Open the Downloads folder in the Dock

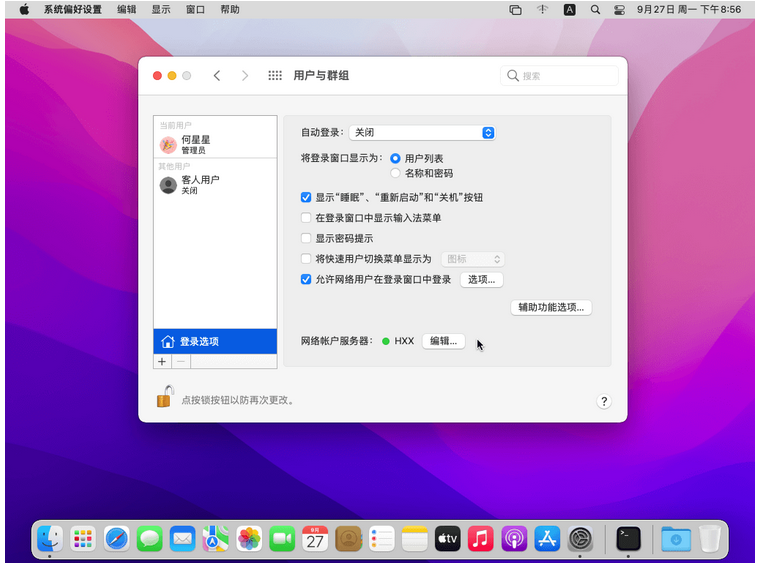(676, 538)
